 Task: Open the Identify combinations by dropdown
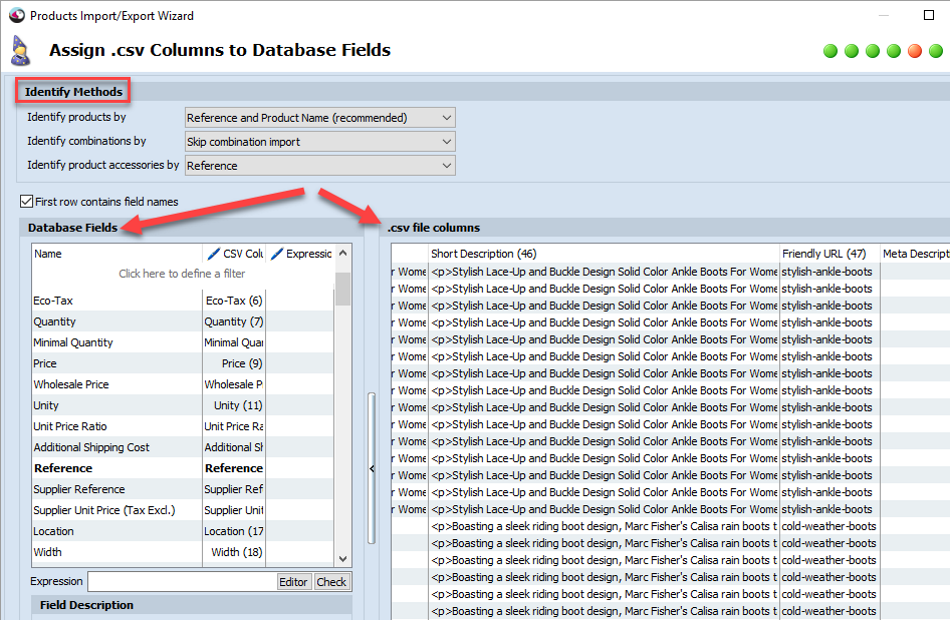coord(320,142)
